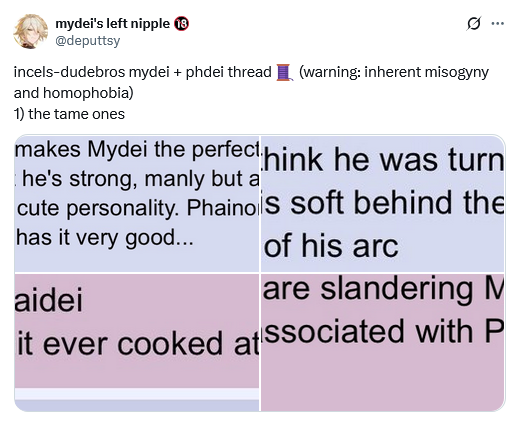
Task: Click "of his arc" in second image
Action: click(331, 246)
